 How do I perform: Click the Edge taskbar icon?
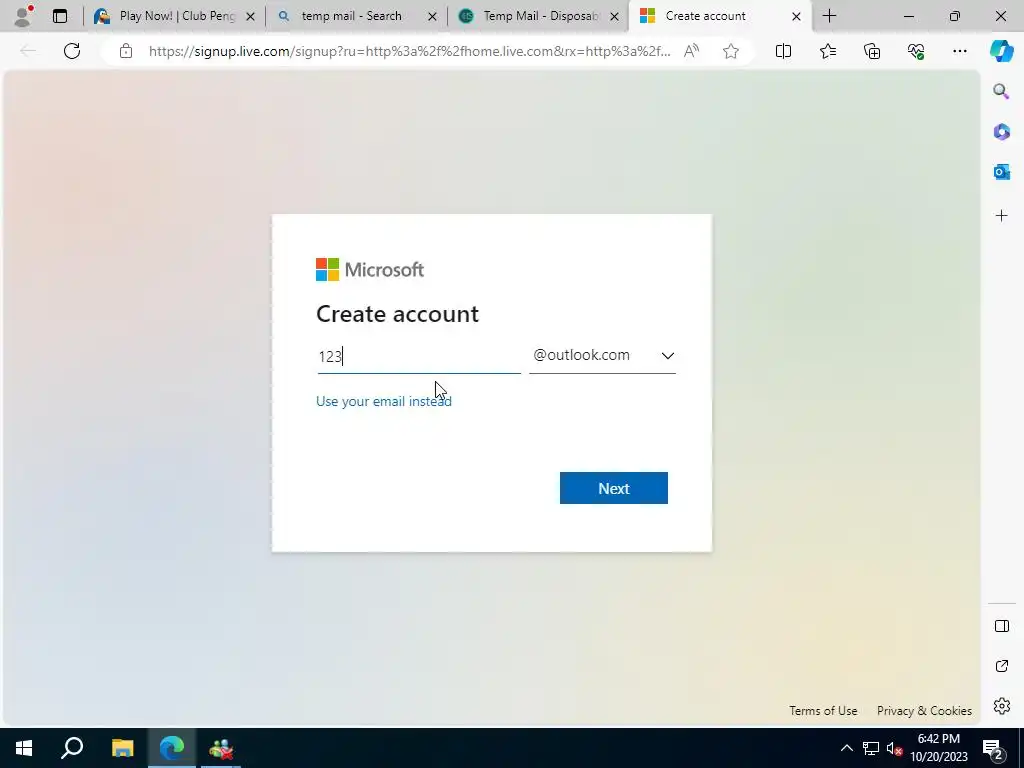[172, 748]
